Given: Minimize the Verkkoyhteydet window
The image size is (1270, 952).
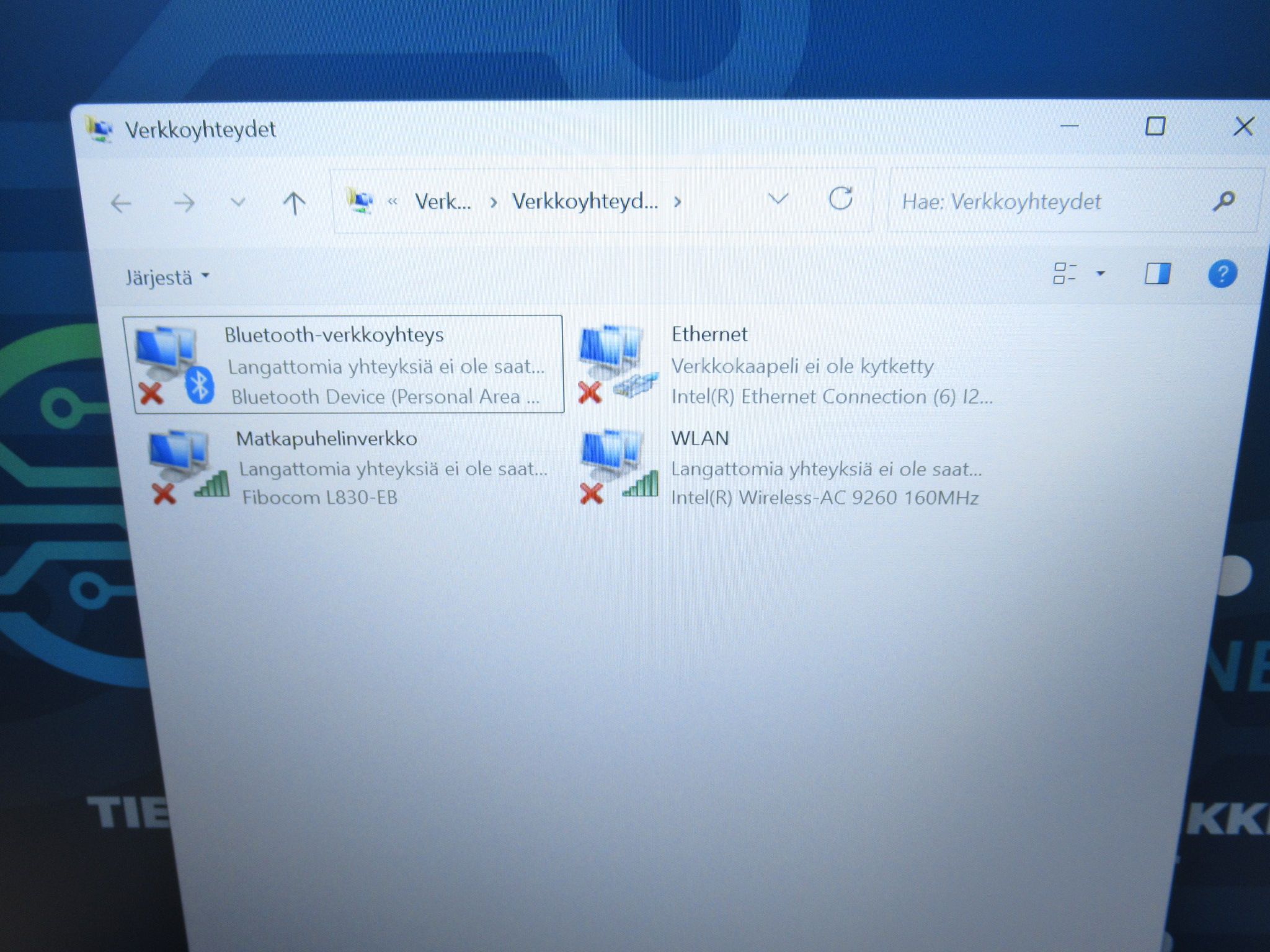Looking at the screenshot, I should (1070, 126).
